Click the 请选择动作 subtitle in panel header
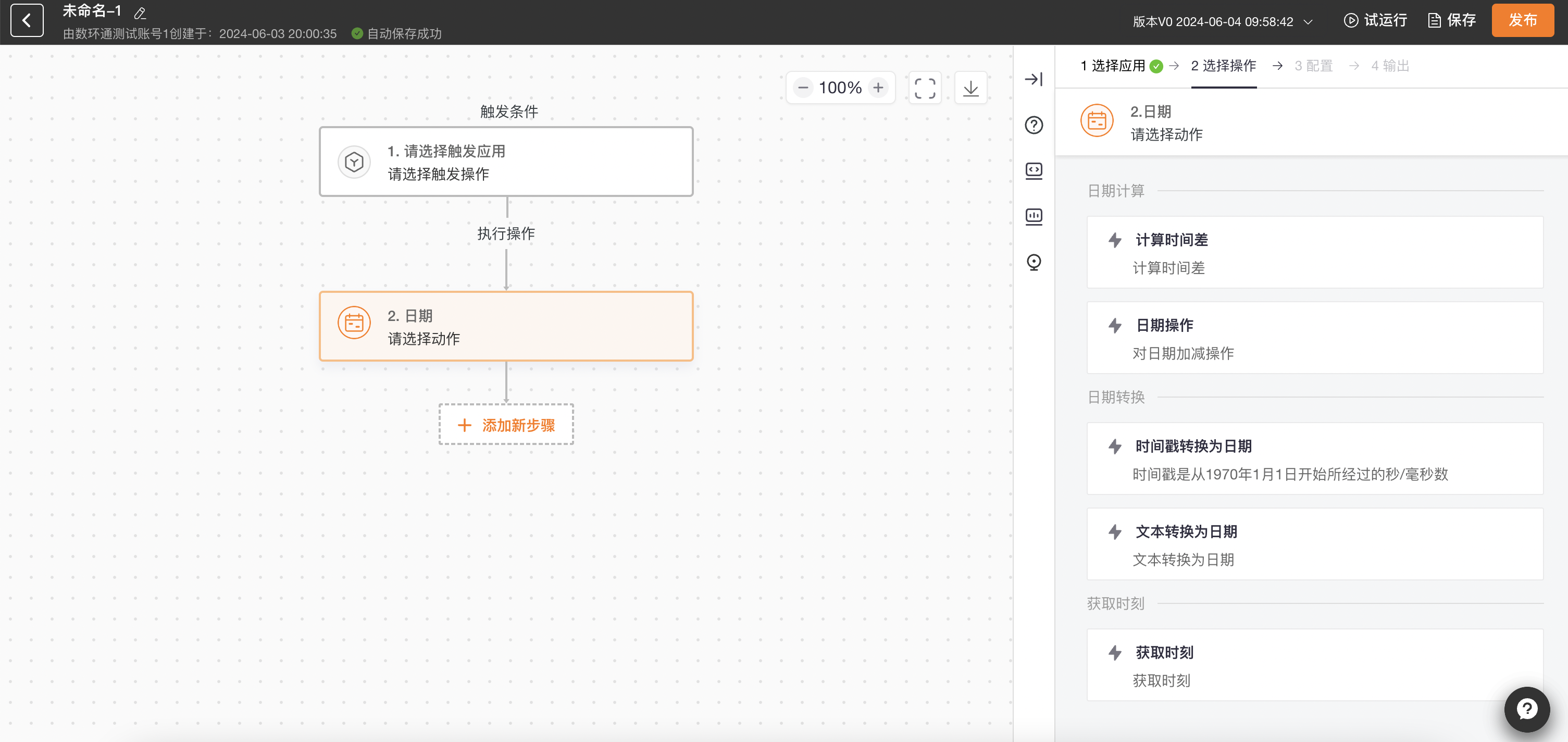The height and width of the screenshot is (742, 1568). pyautogui.click(x=1166, y=134)
